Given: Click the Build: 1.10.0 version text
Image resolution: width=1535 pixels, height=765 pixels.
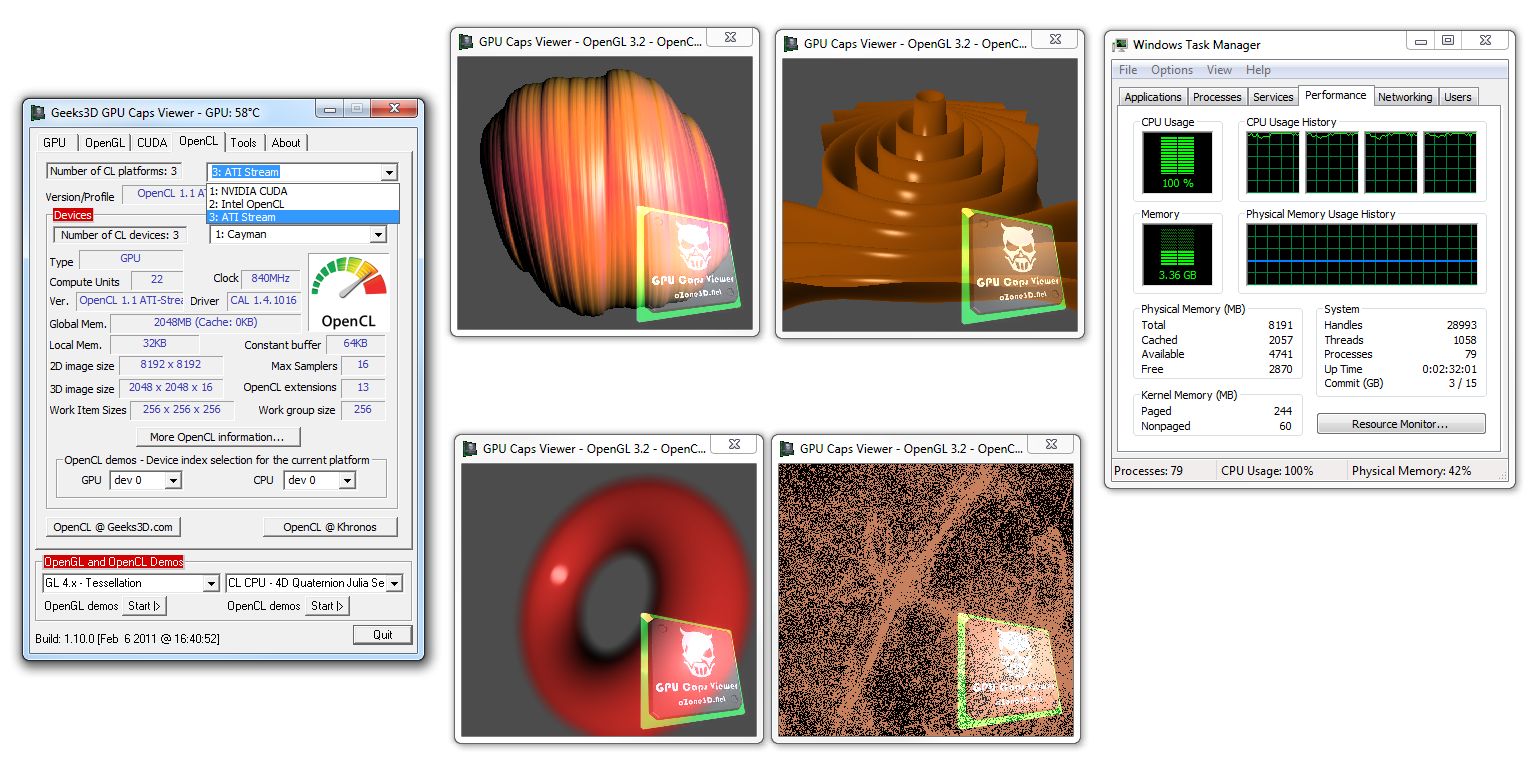Looking at the screenshot, I should point(126,638).
